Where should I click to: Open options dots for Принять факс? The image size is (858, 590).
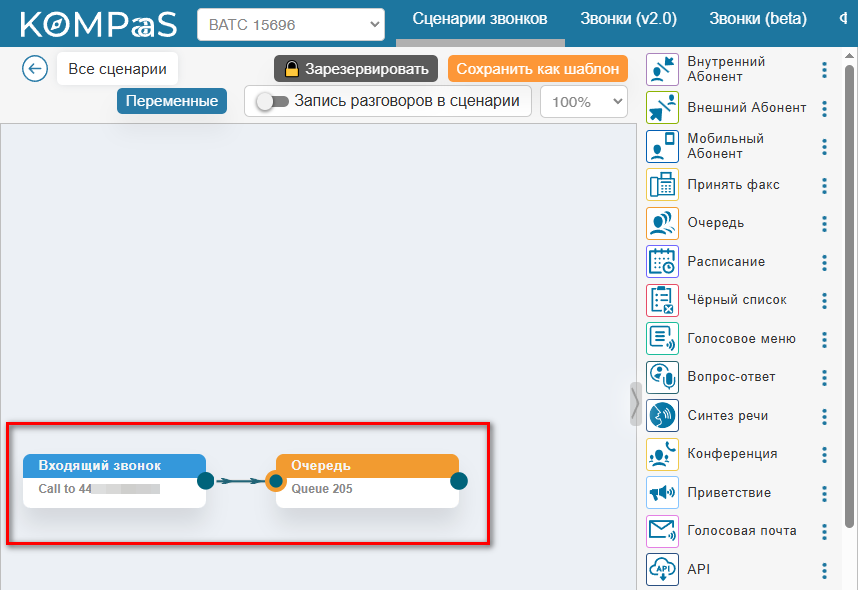[x=824, y=186]
